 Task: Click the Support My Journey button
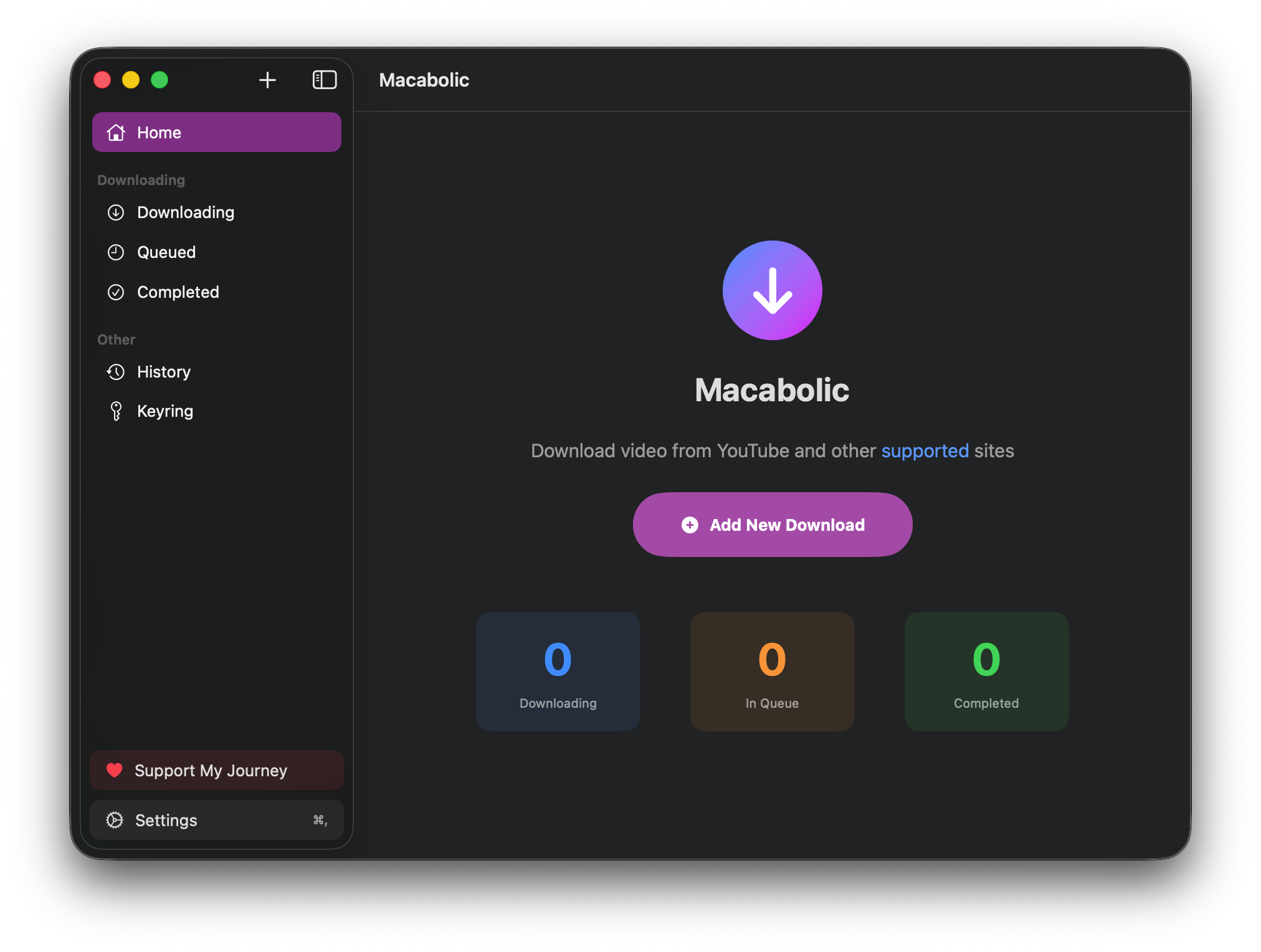[x=216, y=770]
